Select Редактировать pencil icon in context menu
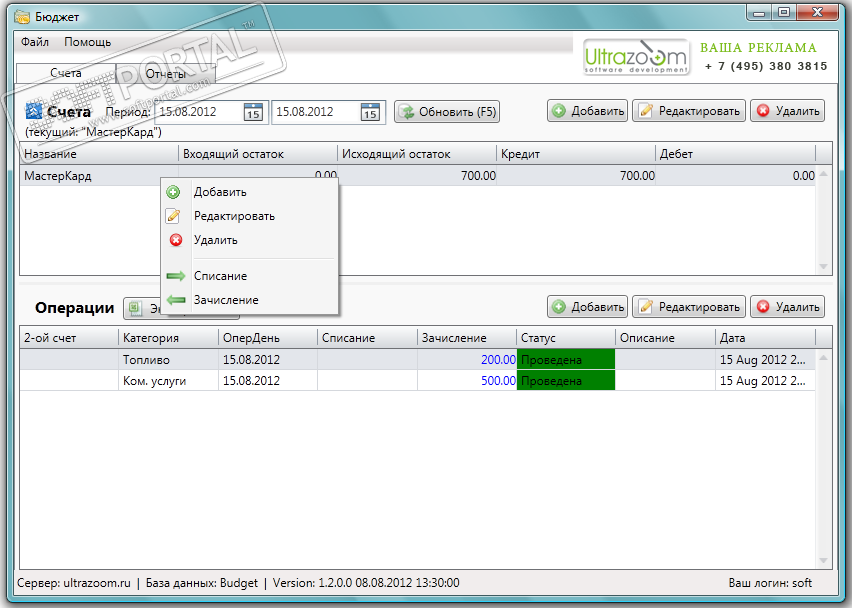Viewport: 852px width, 608px height. (173, 216)
